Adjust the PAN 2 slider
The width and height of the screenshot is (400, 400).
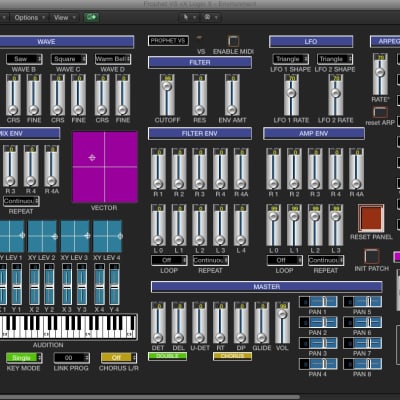(x=318, y=322)
